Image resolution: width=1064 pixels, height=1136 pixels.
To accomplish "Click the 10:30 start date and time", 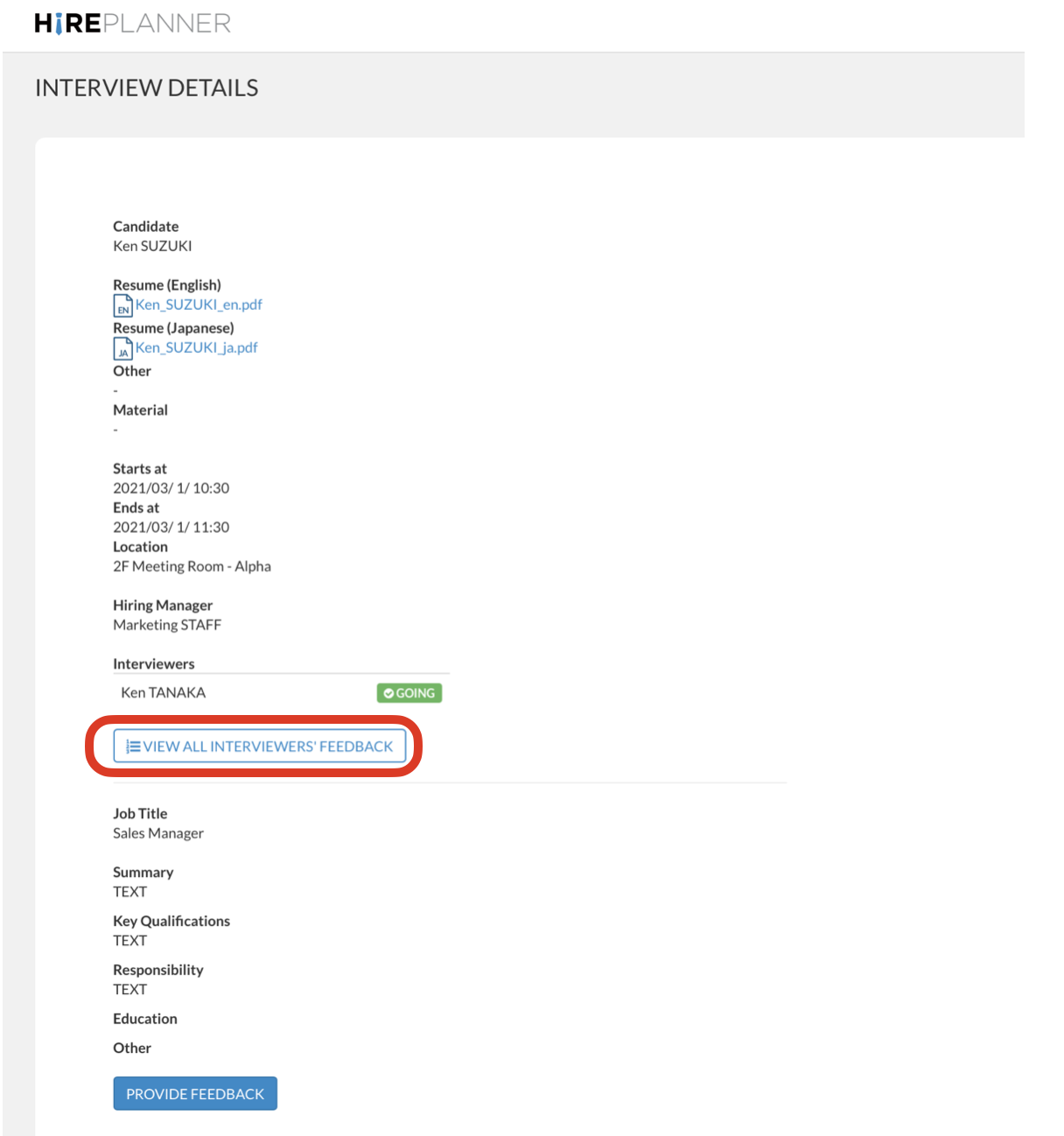I will (171, 488).
